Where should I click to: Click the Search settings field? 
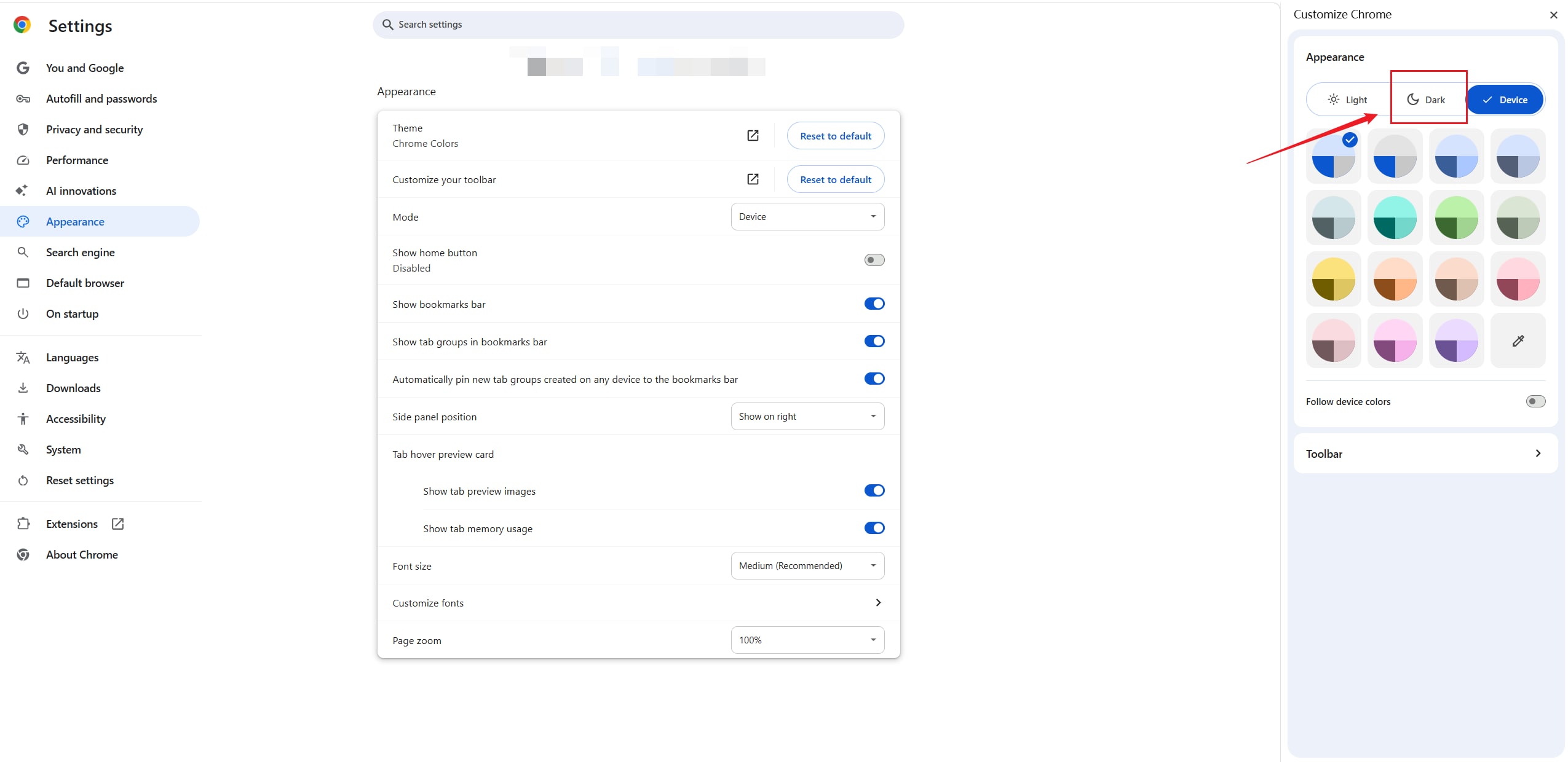639,25
